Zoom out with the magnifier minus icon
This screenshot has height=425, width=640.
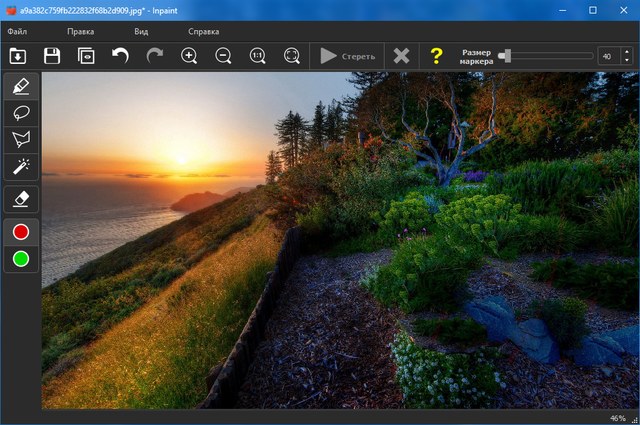223,56
